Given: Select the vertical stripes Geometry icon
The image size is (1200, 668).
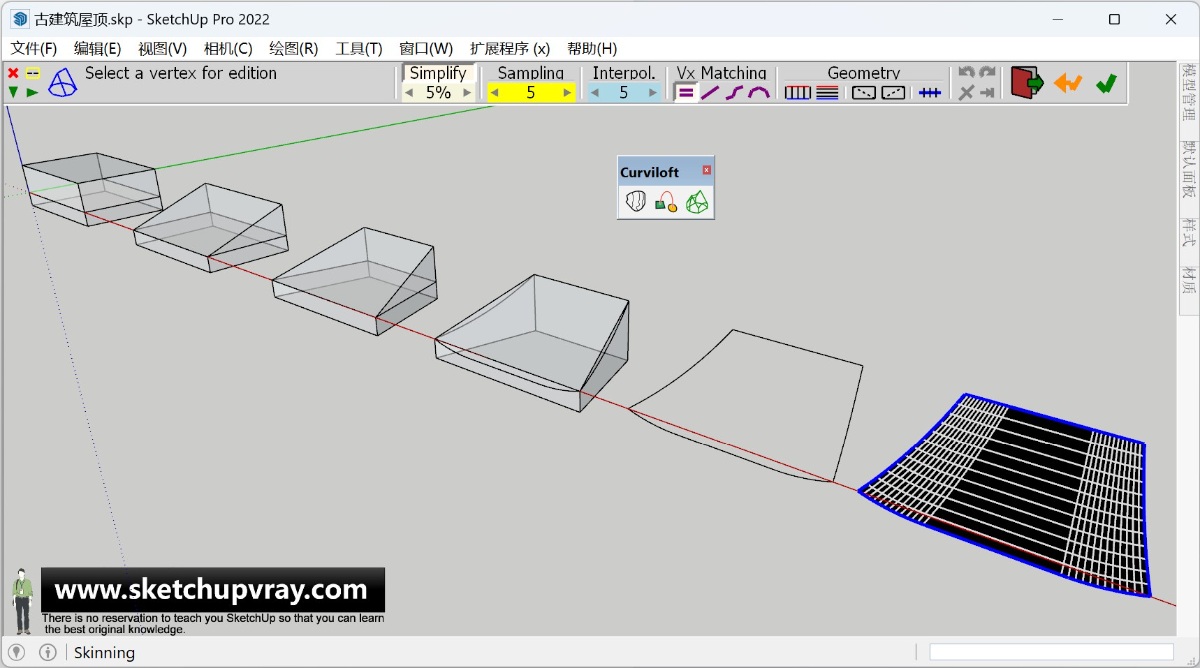Looking at the screenshot, I should [x=796, y=92].
